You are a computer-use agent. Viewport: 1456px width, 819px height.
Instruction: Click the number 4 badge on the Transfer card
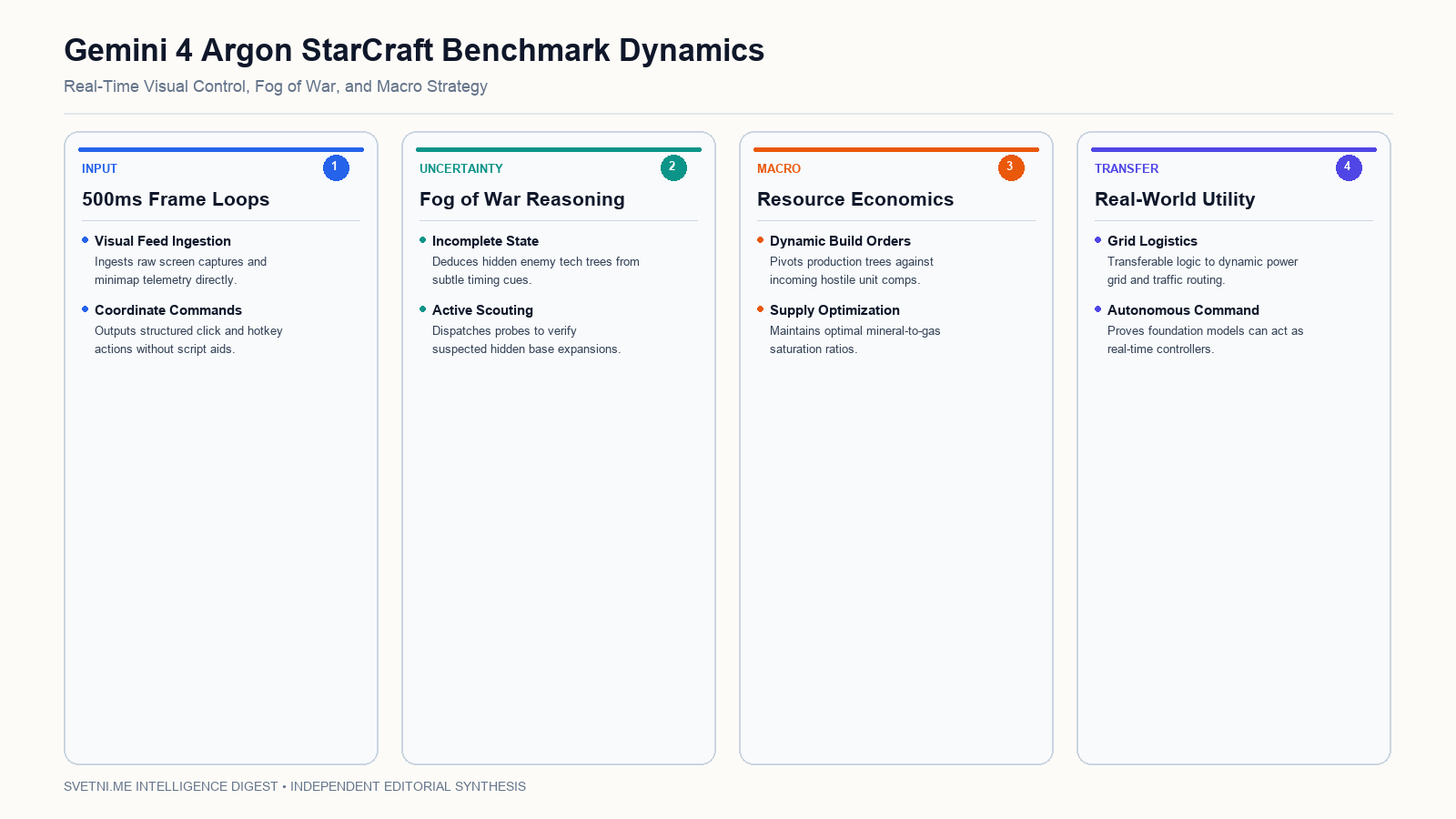[x=1349, y=167]
